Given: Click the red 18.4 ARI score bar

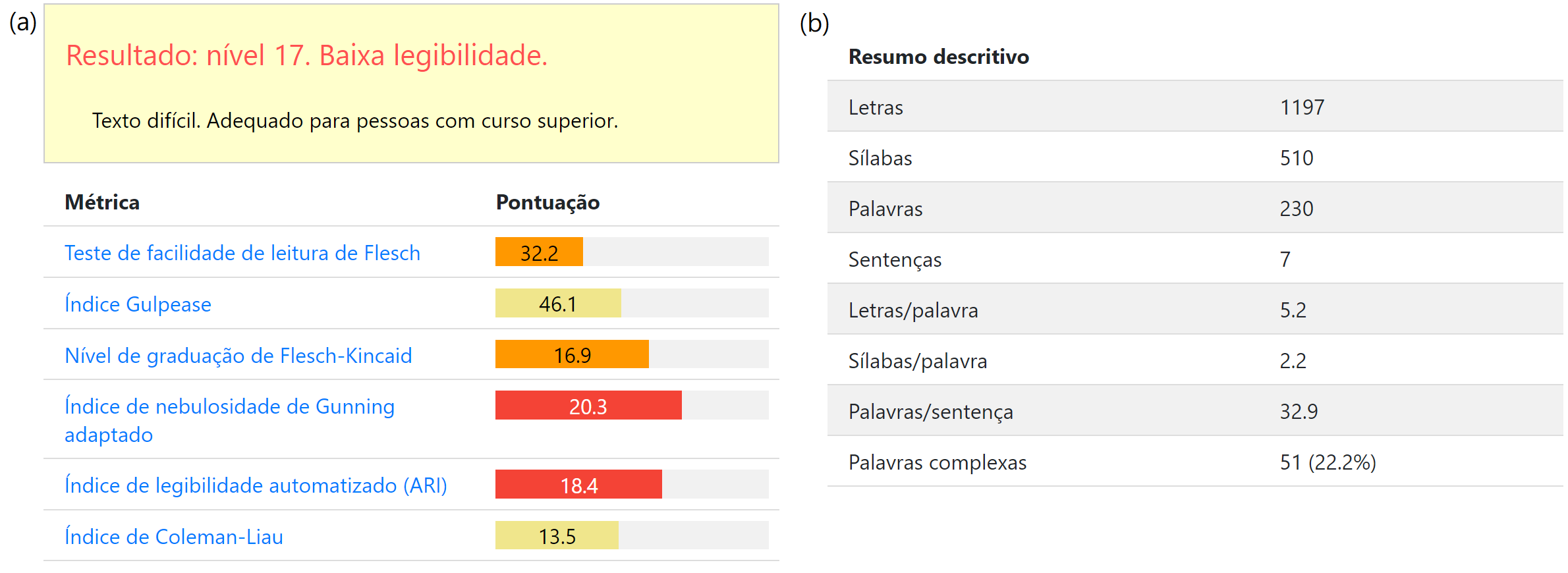Looking at the screenshot, I should (x=578, y=485).
